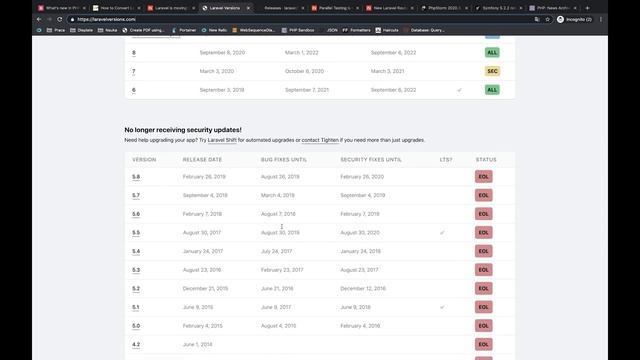Open the Formatters bookmark
This screenshot has height=360, width=640.
click(x=356, y=30)
